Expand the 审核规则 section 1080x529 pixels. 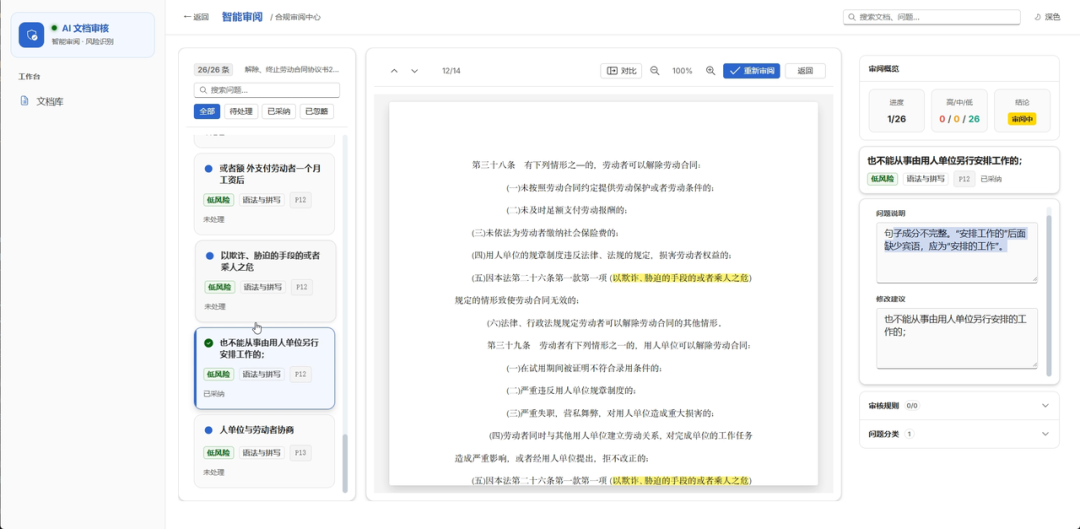959,406
